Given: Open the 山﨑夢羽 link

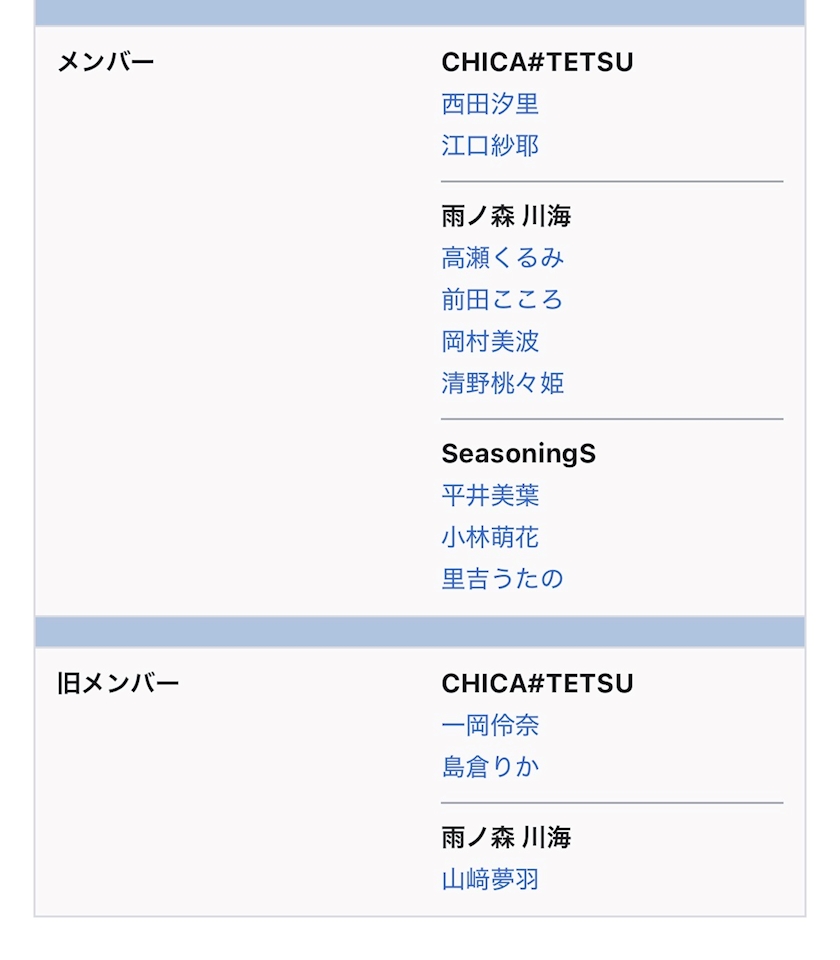Looking at the screenshot, I should tap(490, 879).
